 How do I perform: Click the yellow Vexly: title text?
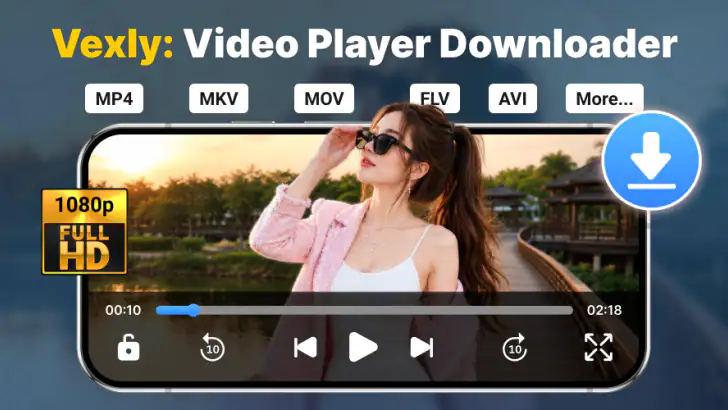pyautogui.click(x=113, y=45)
